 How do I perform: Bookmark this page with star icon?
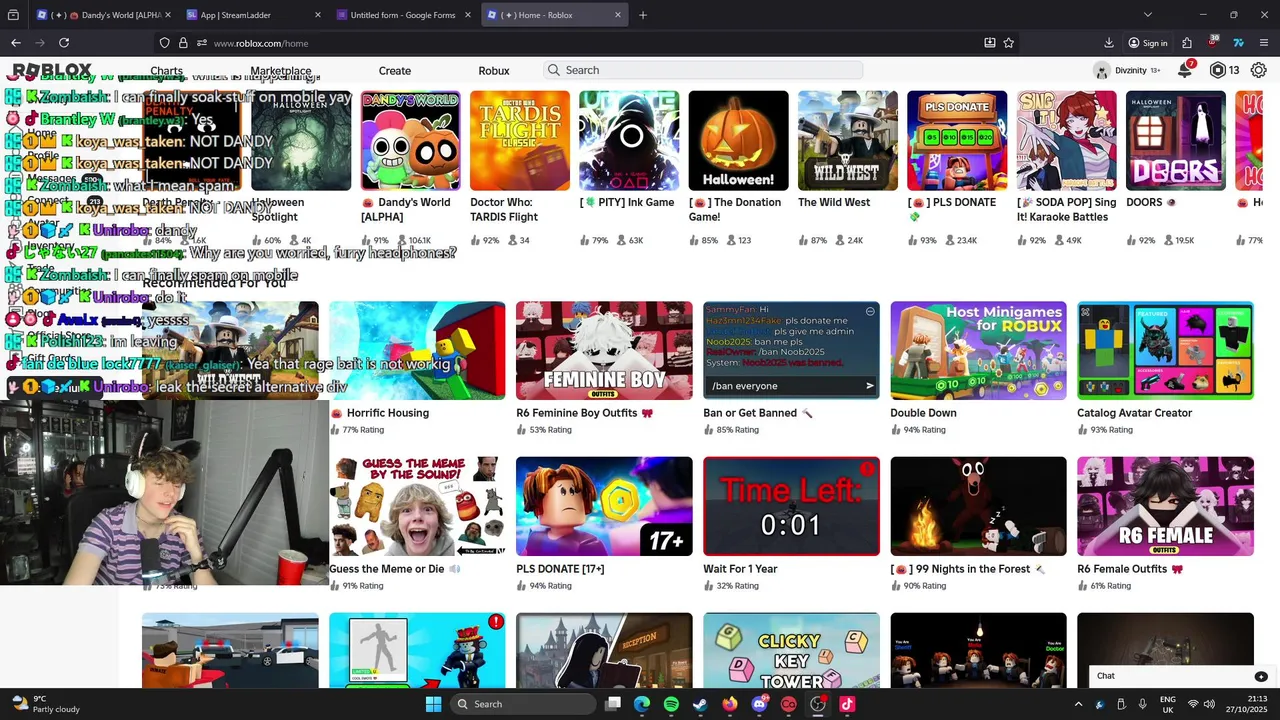pyautogui.click(x=1009, y=43)
